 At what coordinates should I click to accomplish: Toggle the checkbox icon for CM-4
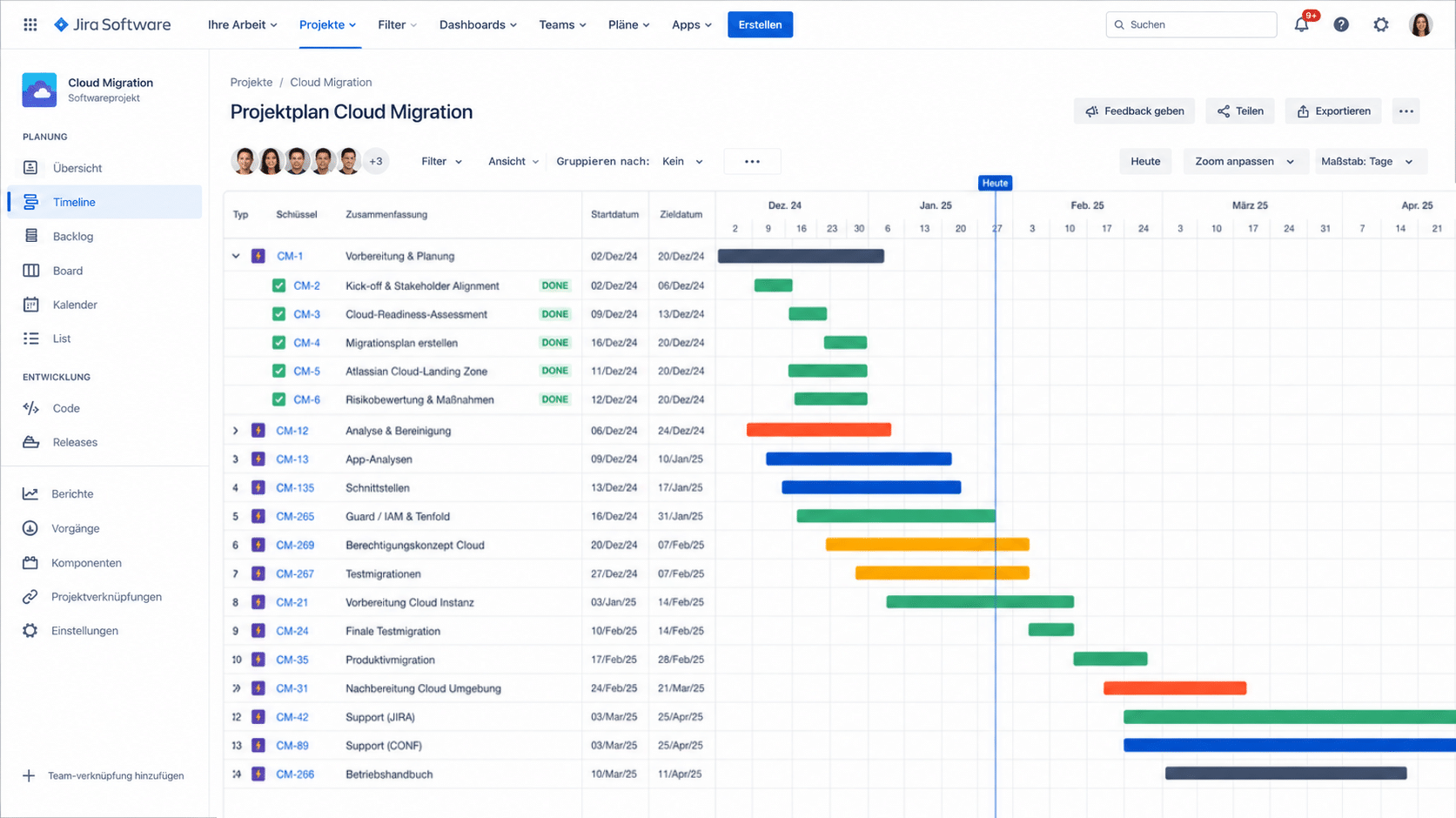278,343
